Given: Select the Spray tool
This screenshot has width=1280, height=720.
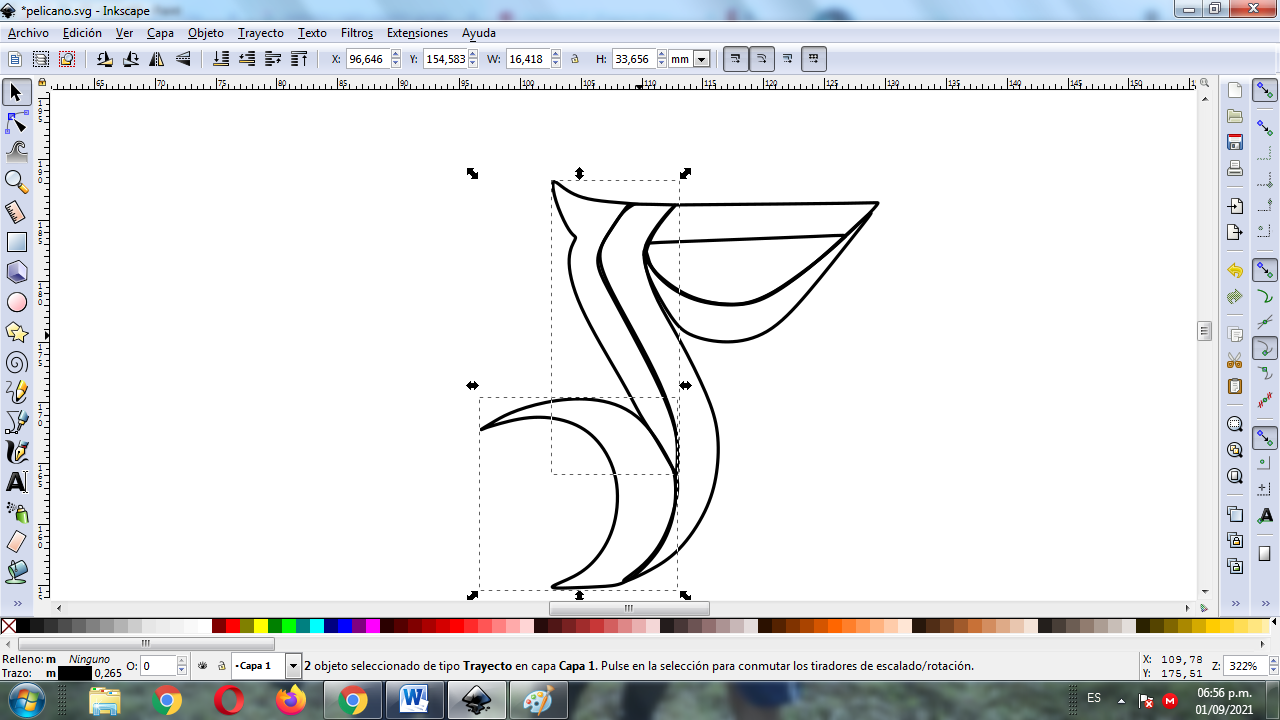Looking at the screenshot, I should 16,512.
